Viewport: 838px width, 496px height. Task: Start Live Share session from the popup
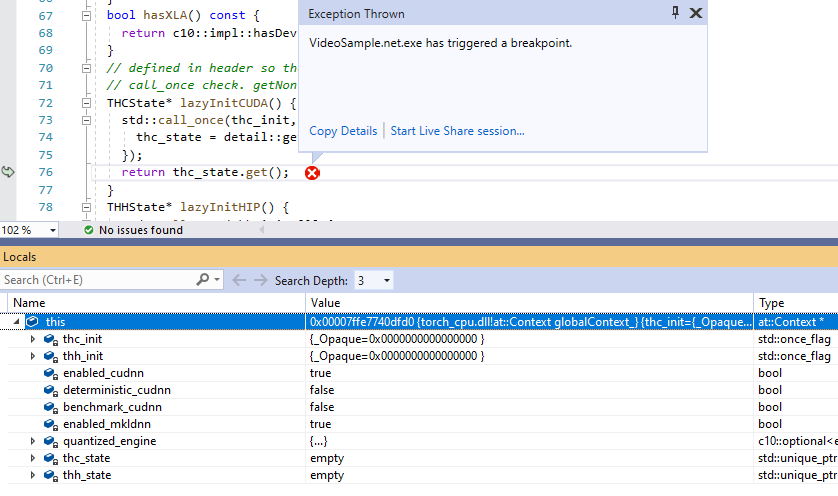457,131
